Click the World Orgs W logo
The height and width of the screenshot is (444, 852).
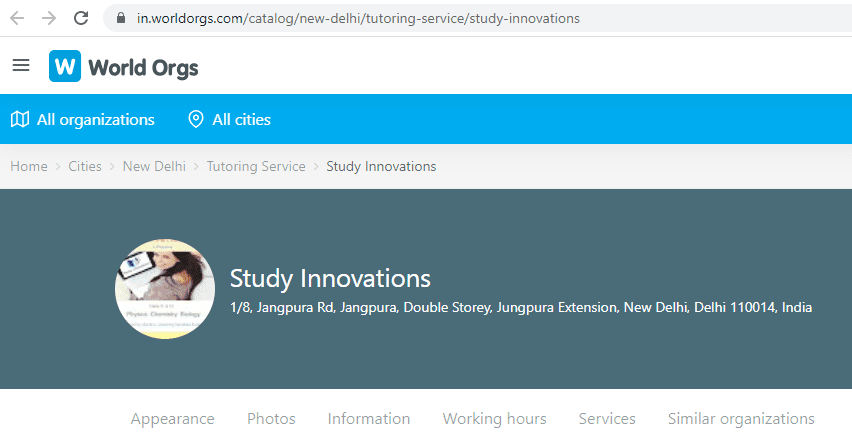tap(65, 66)
